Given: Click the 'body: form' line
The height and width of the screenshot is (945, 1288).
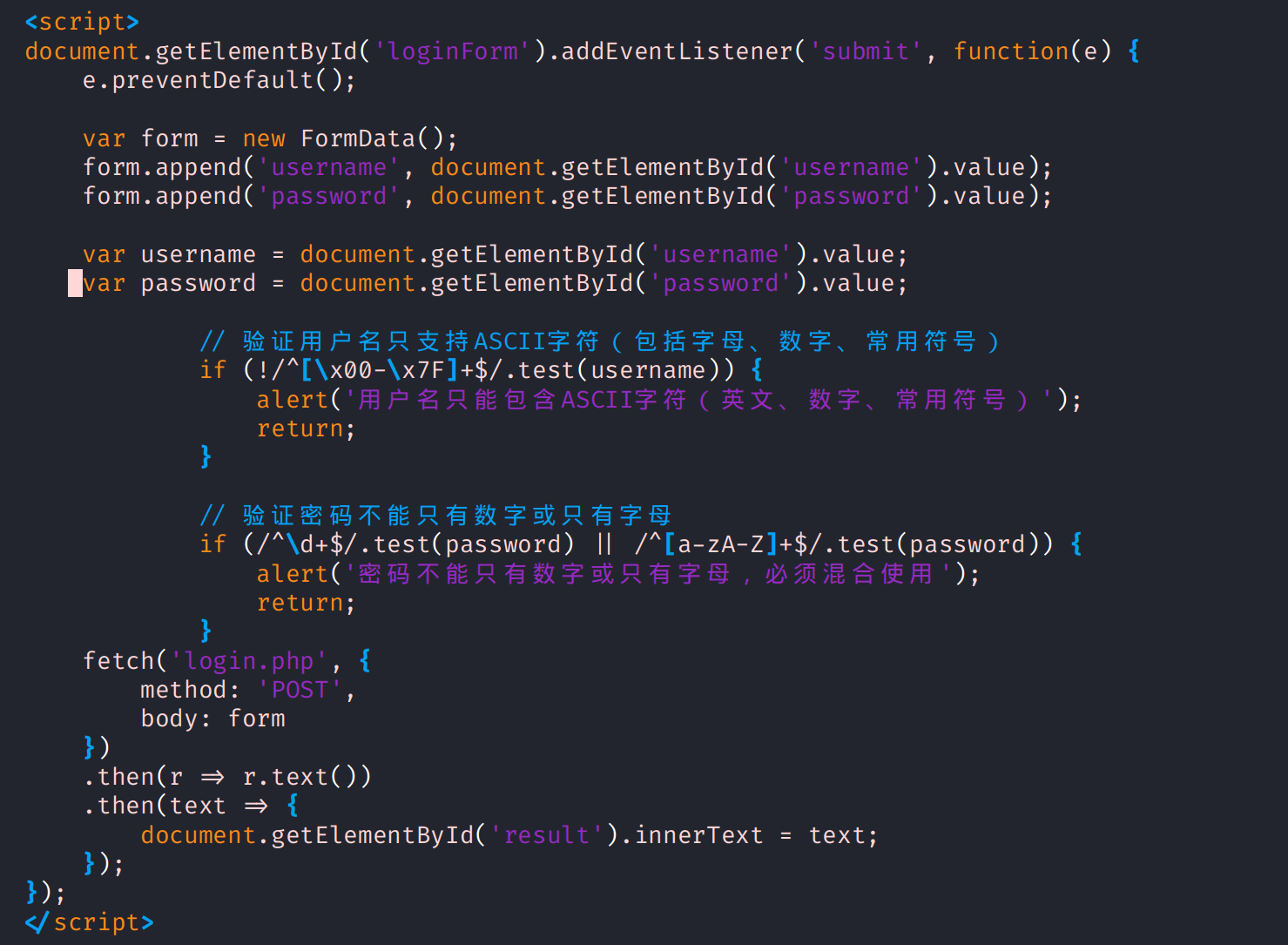Looking at the screenshot, I should (x=213, y=719).
